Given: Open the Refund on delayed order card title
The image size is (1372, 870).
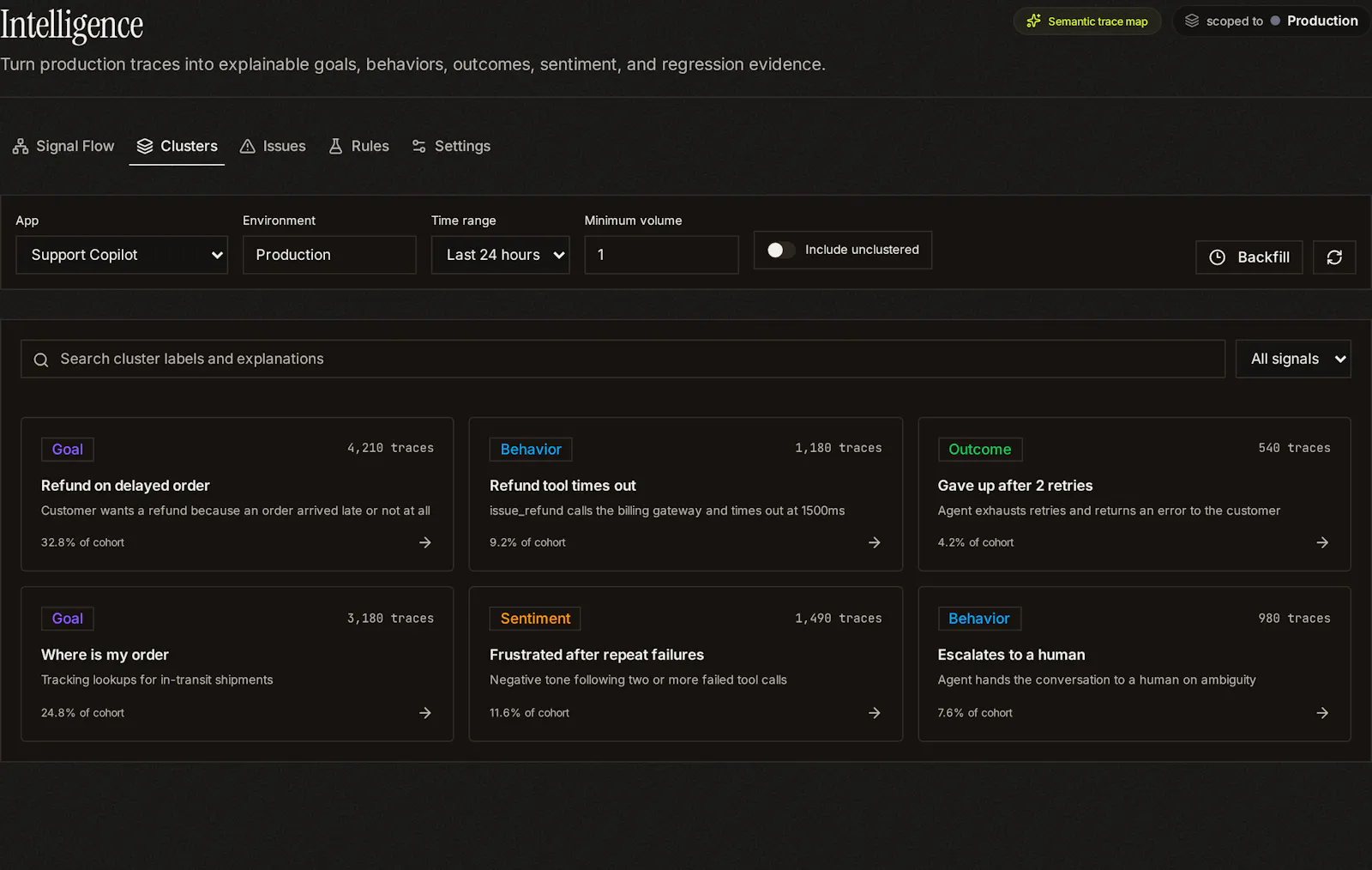Looking at the screenshot, I should (125, 486).
